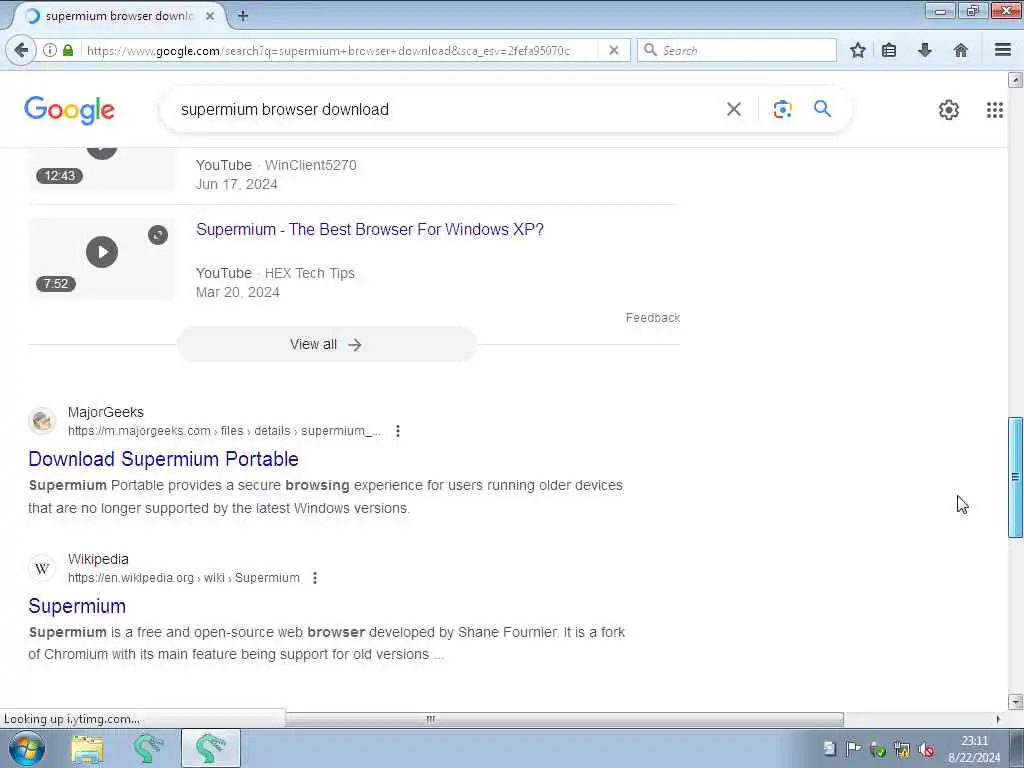Click the first dragon browser taskbar icon
The width and height of the screenshot is (1024, 768).
tap(148, 748)
